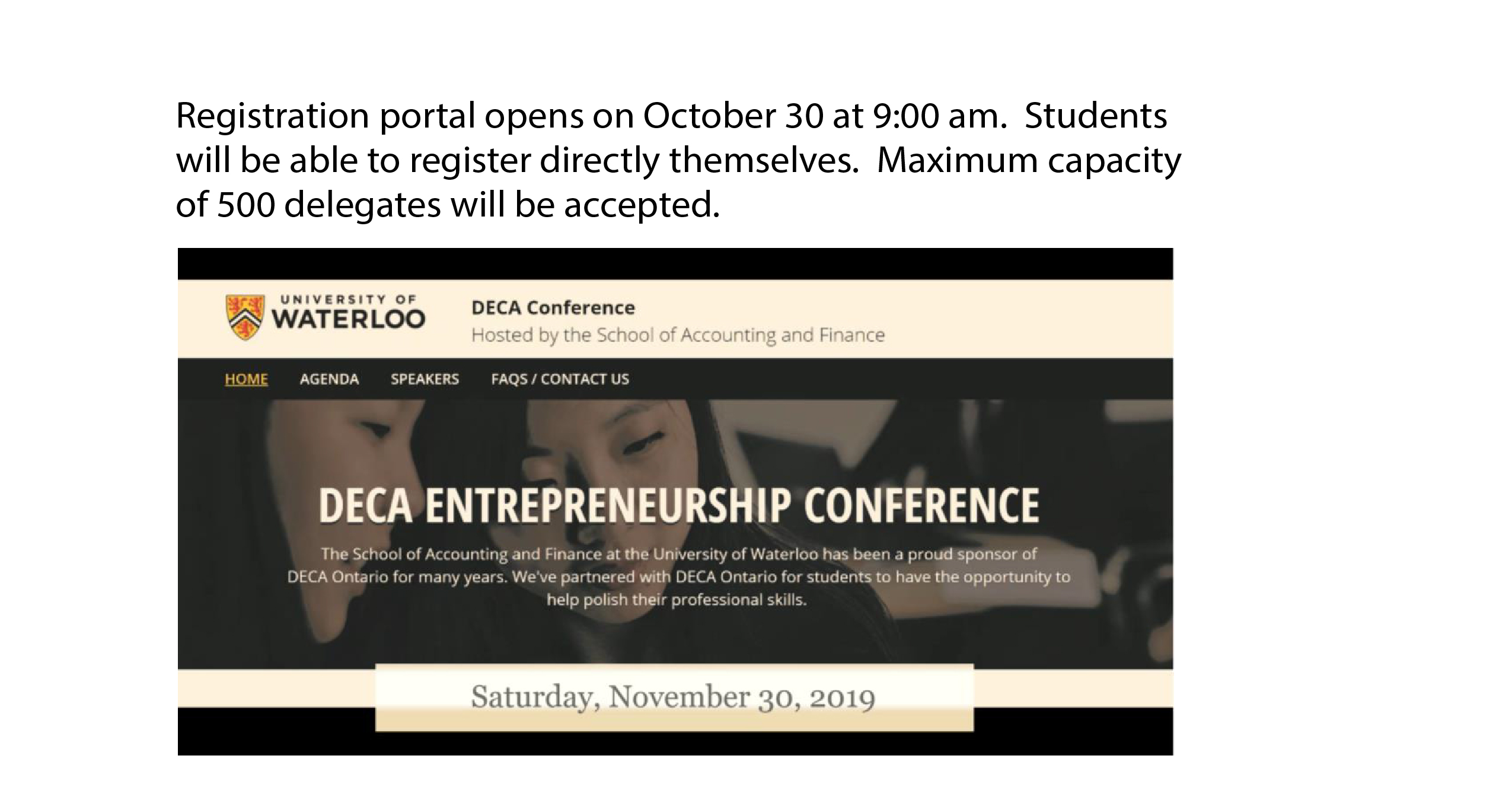This screenshot has width=1512, height=786.
Task: Open the HOME navigation item
Action: coord(246,379)
